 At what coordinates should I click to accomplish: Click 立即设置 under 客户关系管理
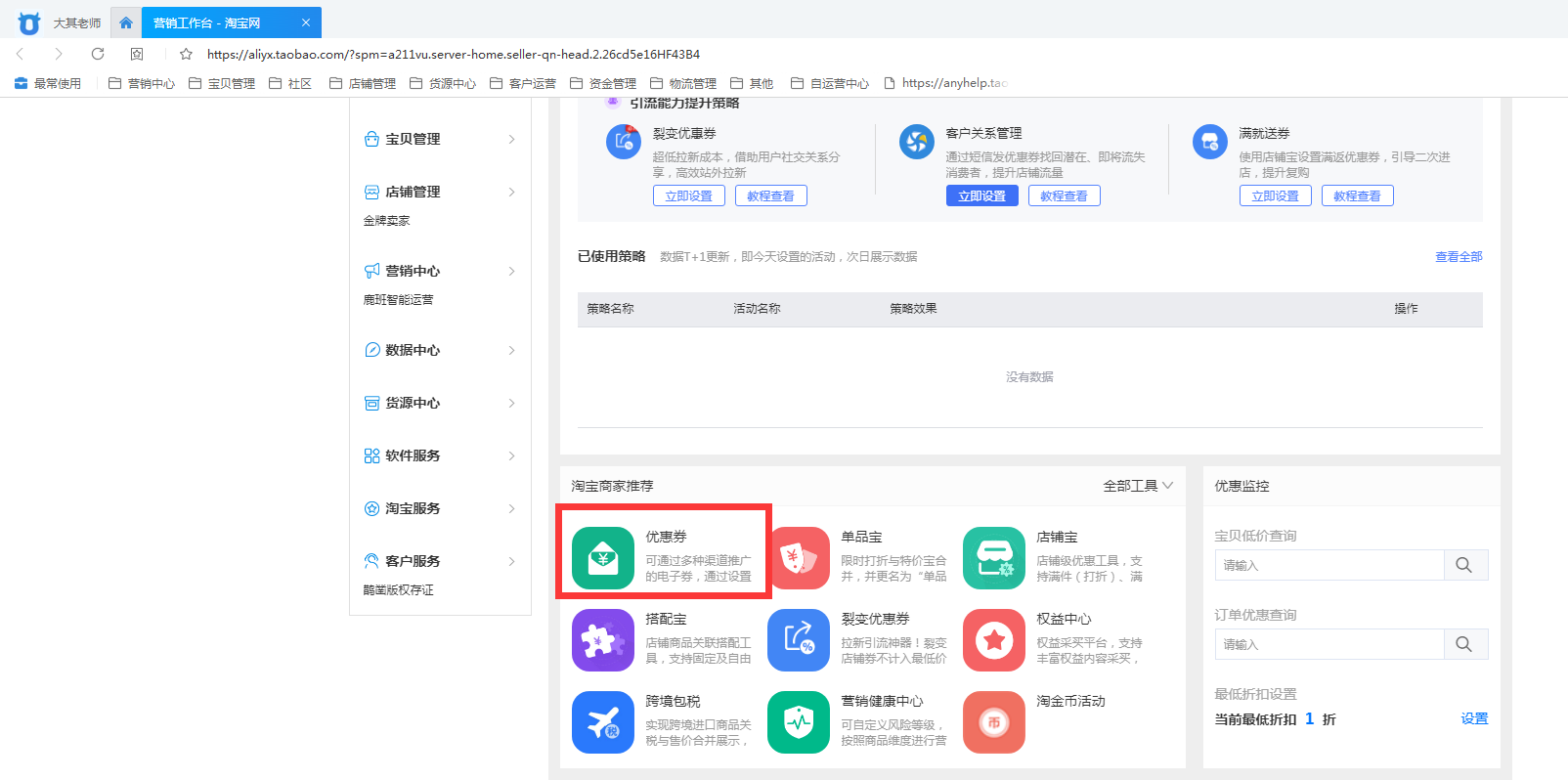pyautogui.click(x=981, y=195)
